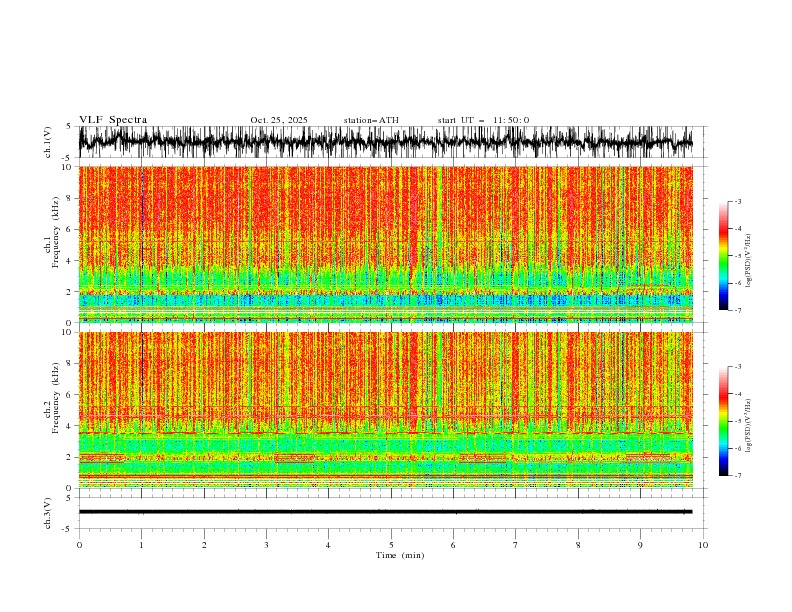Click the ch.3(V) waveform axis label
This screenshot has width=792, height=612.
pyautogui.click(x=48, y=513)
